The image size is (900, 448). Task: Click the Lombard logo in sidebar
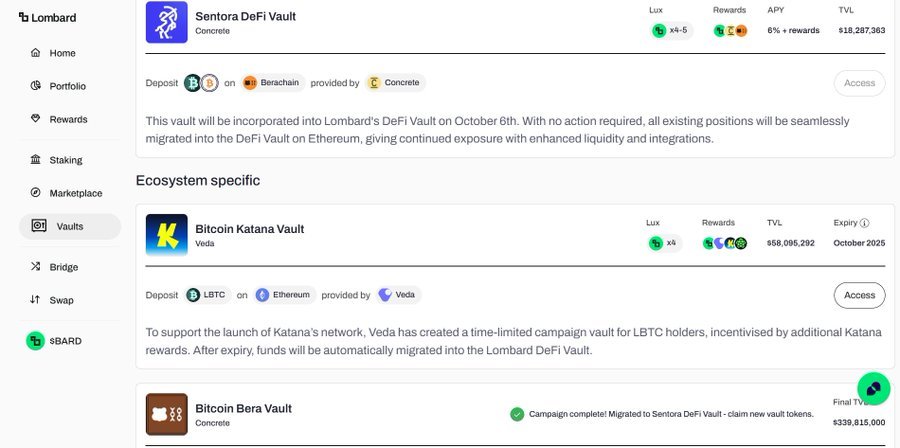click(x=47, y=18)
